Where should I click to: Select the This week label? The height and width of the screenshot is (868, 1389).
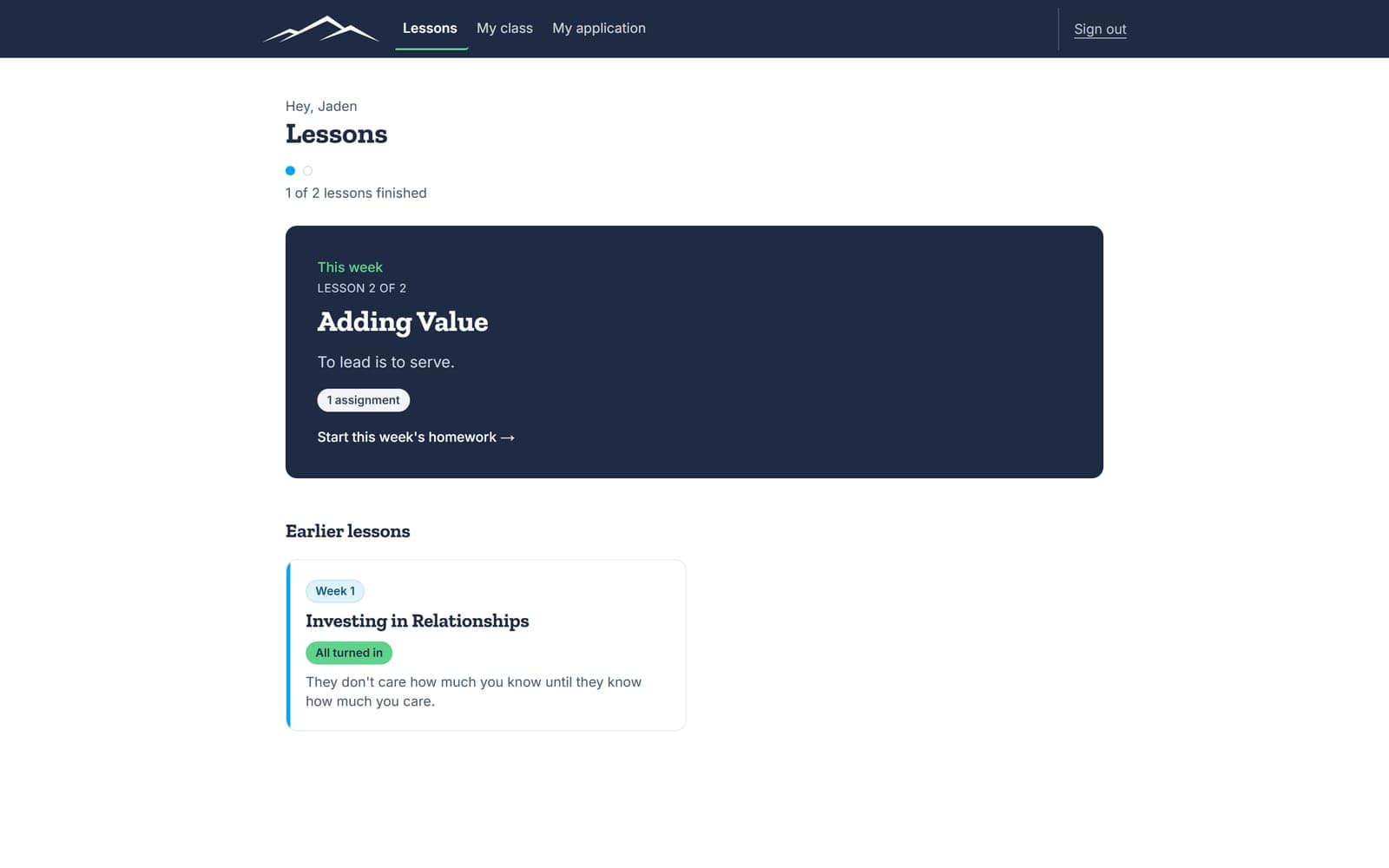[x=350, y=267]
